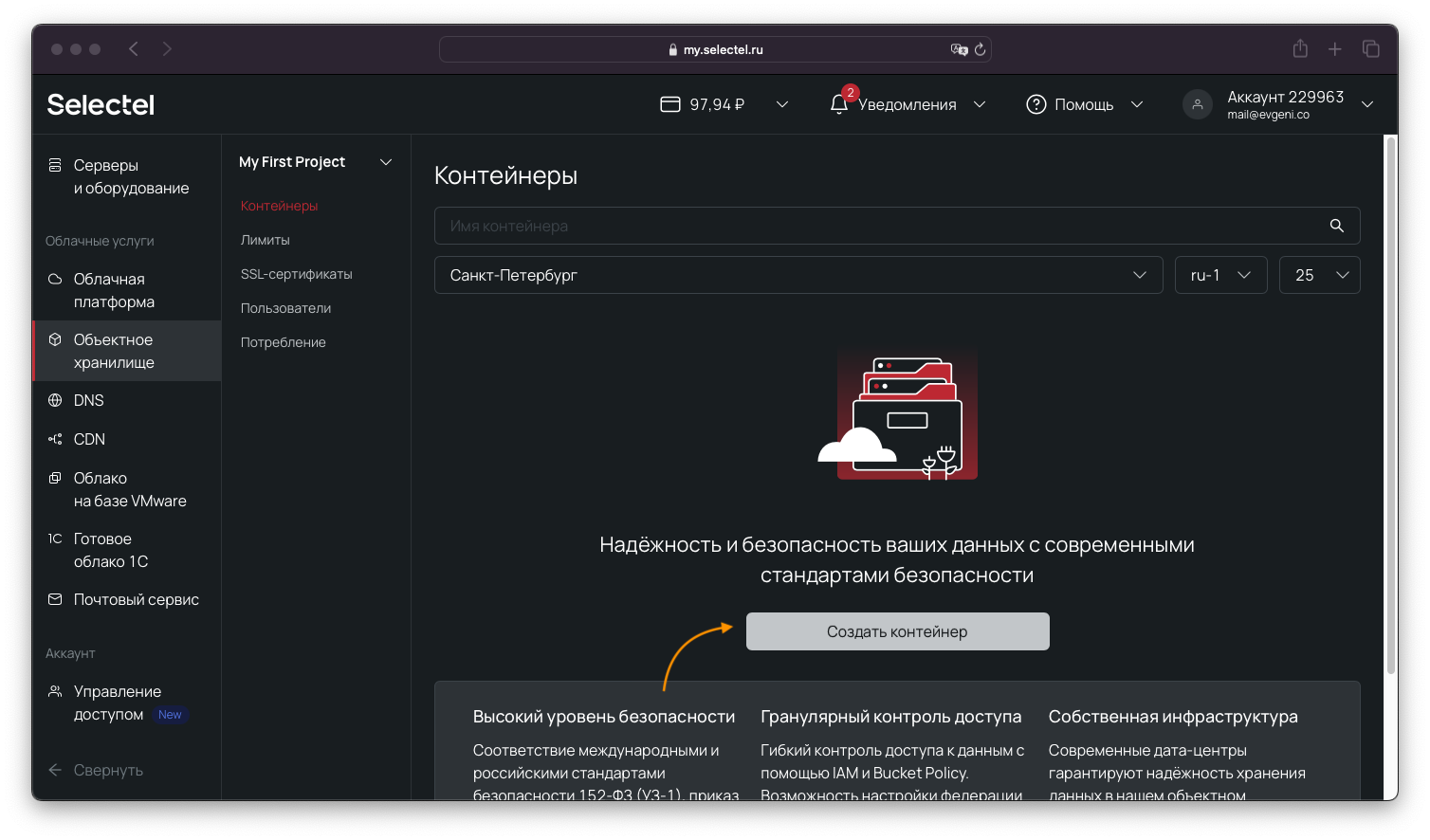1430x840 pixels.
Task: Click the account avatar icon
Action: point(1198,104)
